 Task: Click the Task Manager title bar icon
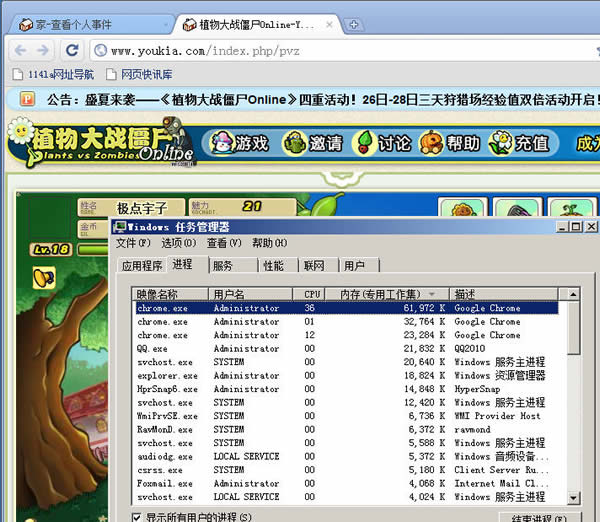(x=120, y=226)
